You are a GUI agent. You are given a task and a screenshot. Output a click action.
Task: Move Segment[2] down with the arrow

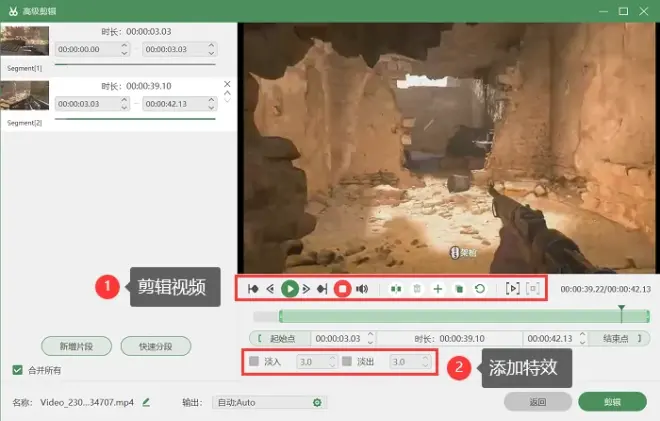[227, 101]
